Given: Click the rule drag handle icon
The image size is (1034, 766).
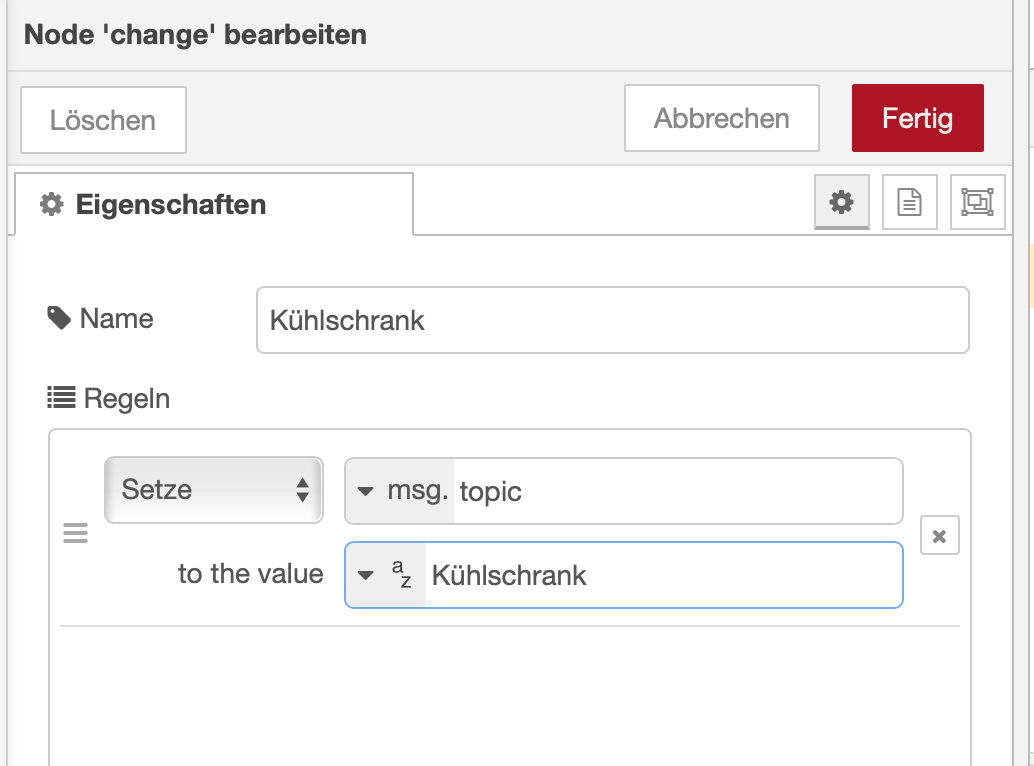Looking at the screenshot, I should 76,534.
